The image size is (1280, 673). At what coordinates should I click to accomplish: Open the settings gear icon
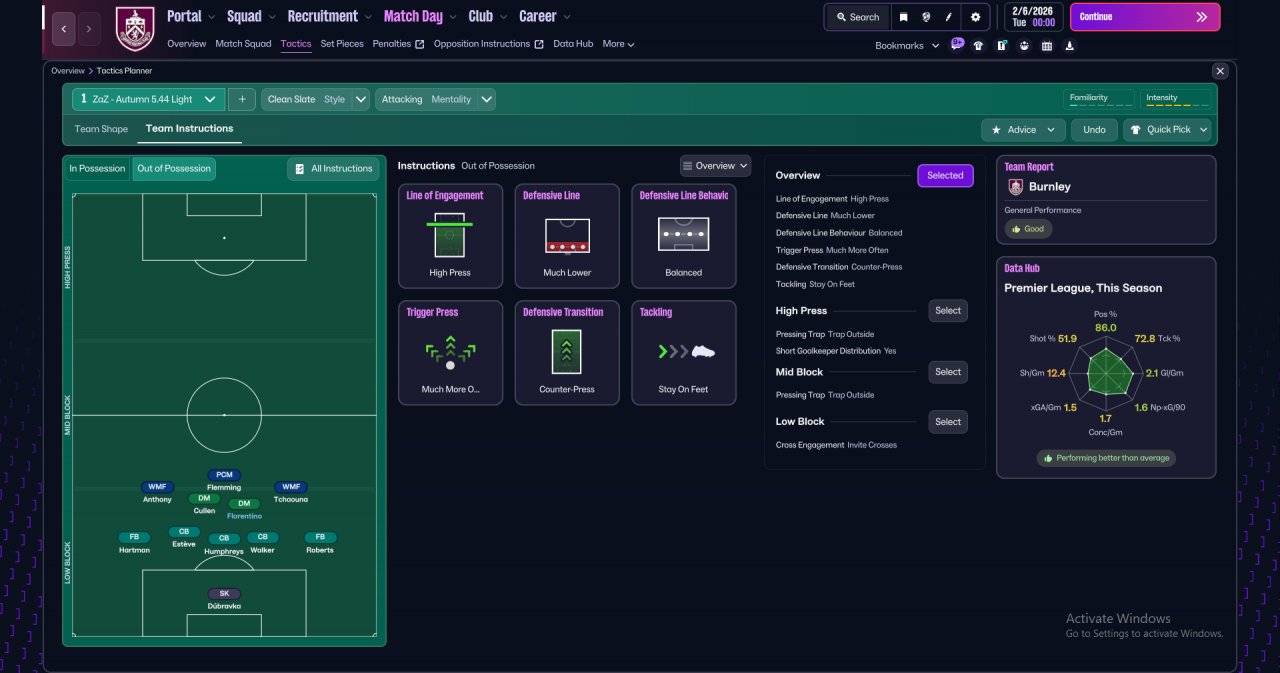[975, 17]
